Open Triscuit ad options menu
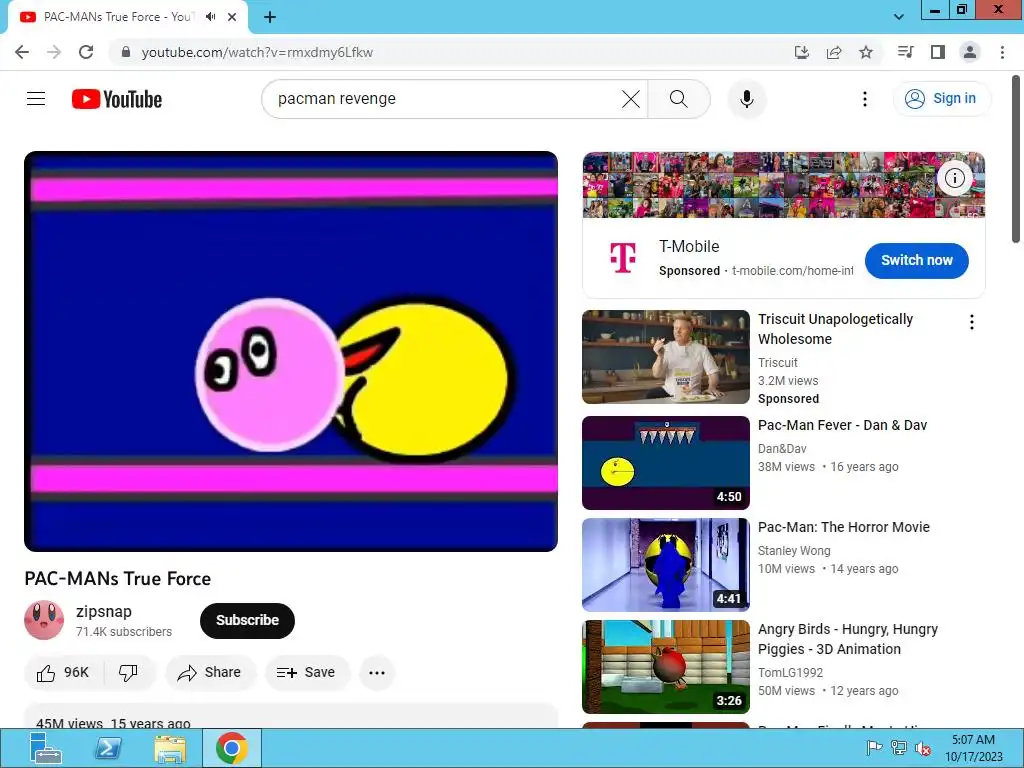Viewport: 1024px width, 768px height. point(972,322)
